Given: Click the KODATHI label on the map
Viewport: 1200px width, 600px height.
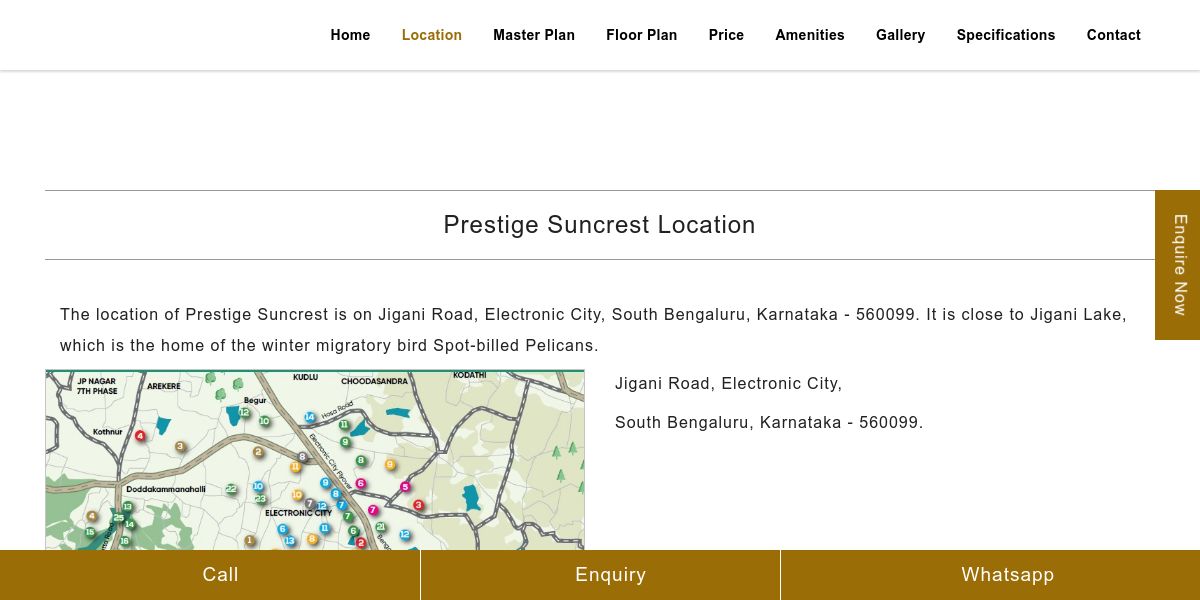Looking at the screenshot, I should coord(469,375).
